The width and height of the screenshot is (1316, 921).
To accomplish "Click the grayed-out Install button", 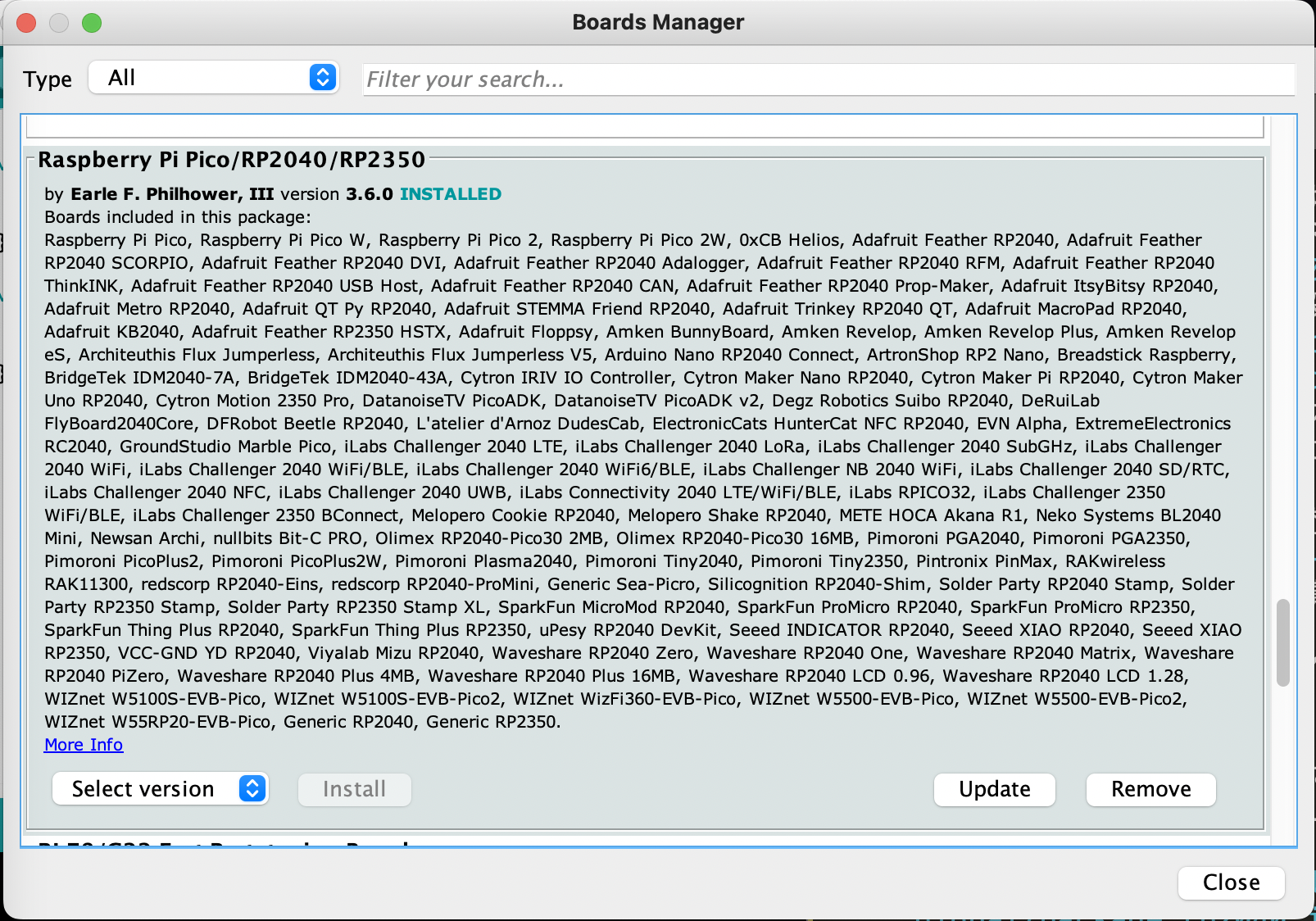I will click(x=354, y=789).
